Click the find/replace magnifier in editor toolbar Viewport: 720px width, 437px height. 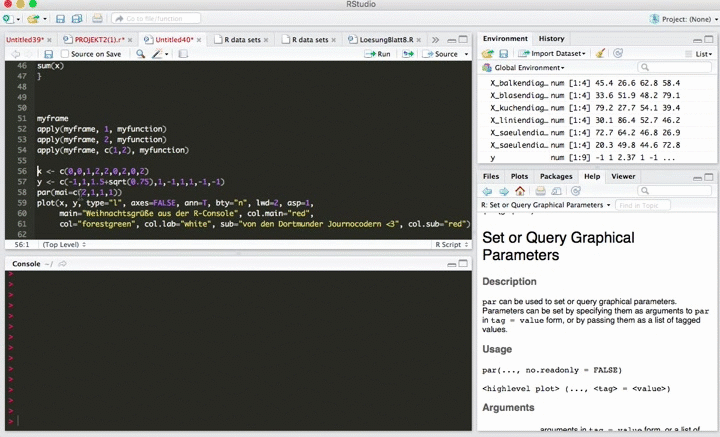141,54
